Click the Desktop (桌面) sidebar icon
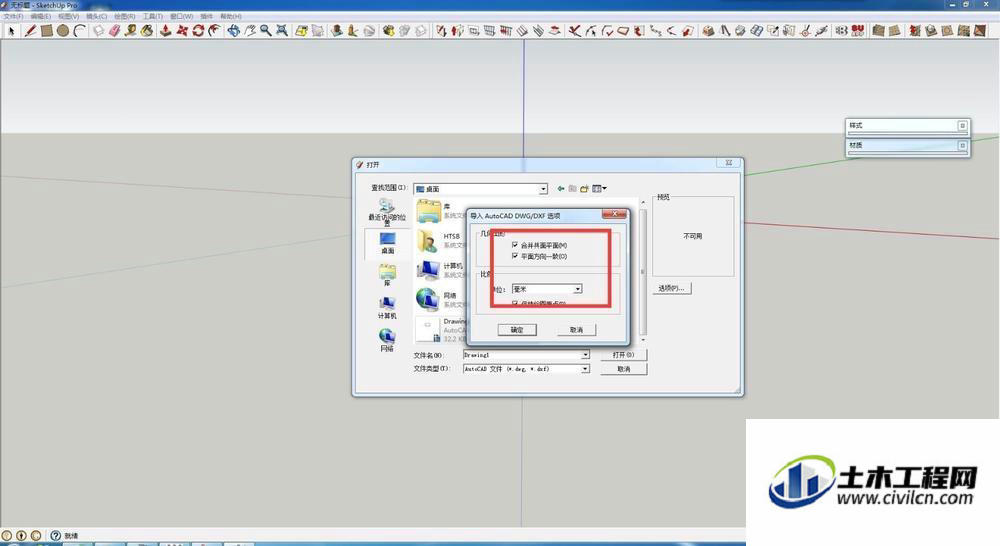Screen dimensions: 1000x546 pyautogui.click(x=387, y=243)
